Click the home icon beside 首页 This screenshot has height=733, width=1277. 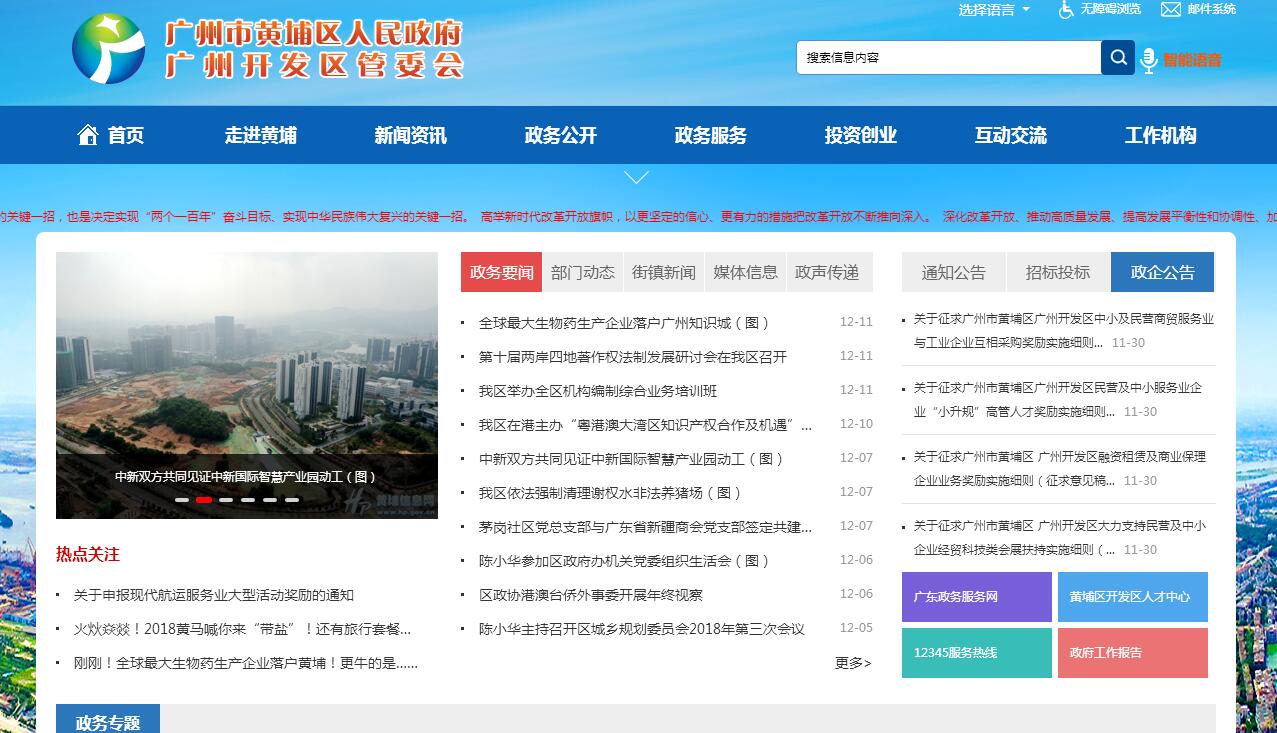(88, 135)
